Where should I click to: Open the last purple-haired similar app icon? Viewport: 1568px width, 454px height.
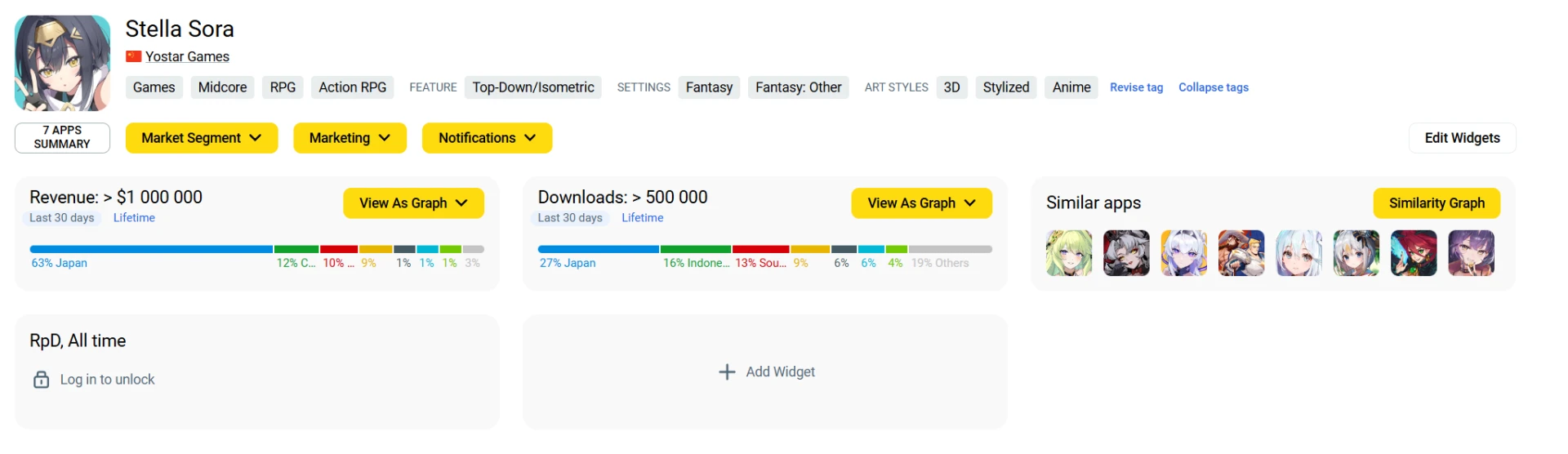[1471, 253]
